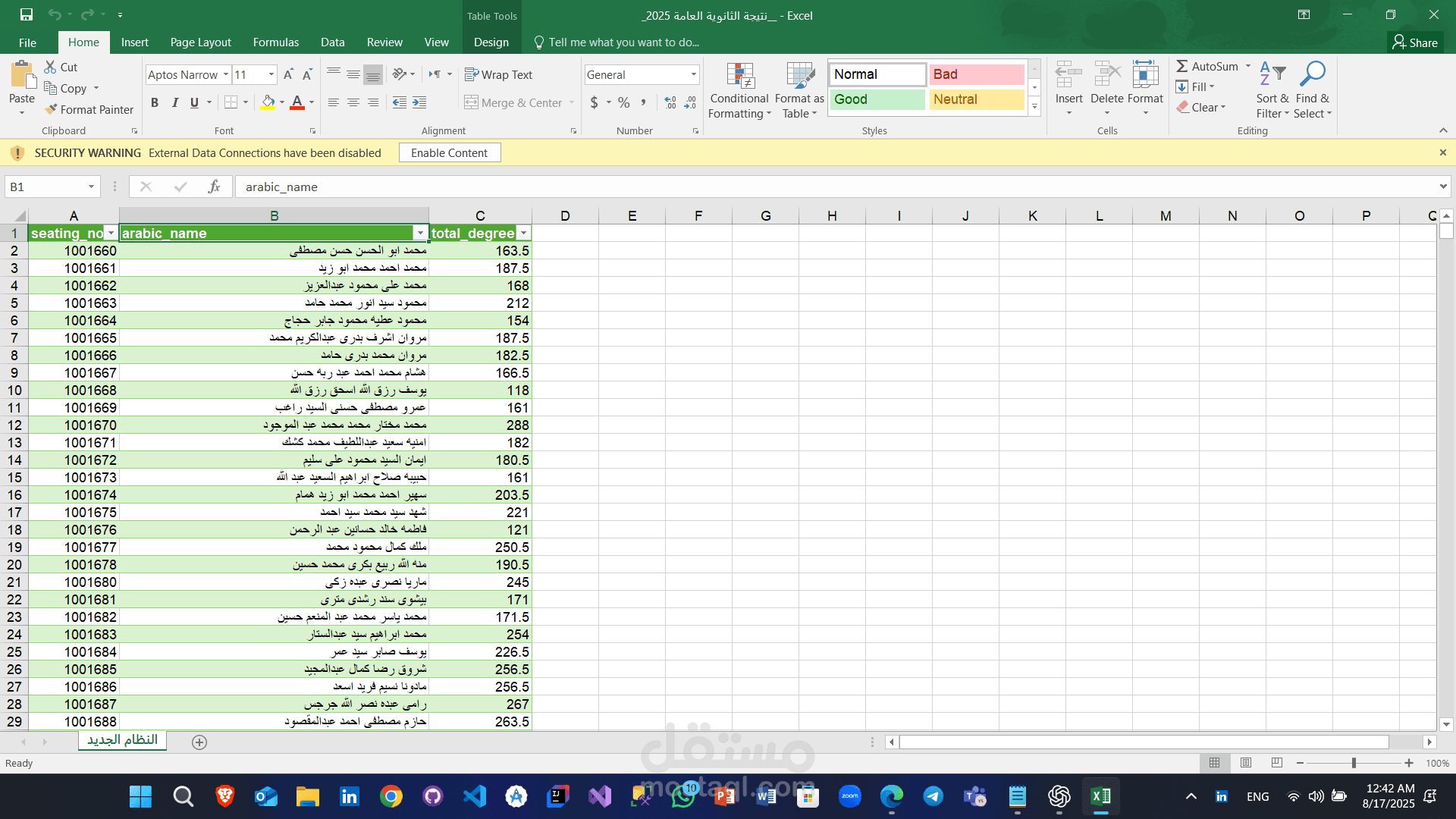Click the Conditional Formatting icon

(739, 77)
